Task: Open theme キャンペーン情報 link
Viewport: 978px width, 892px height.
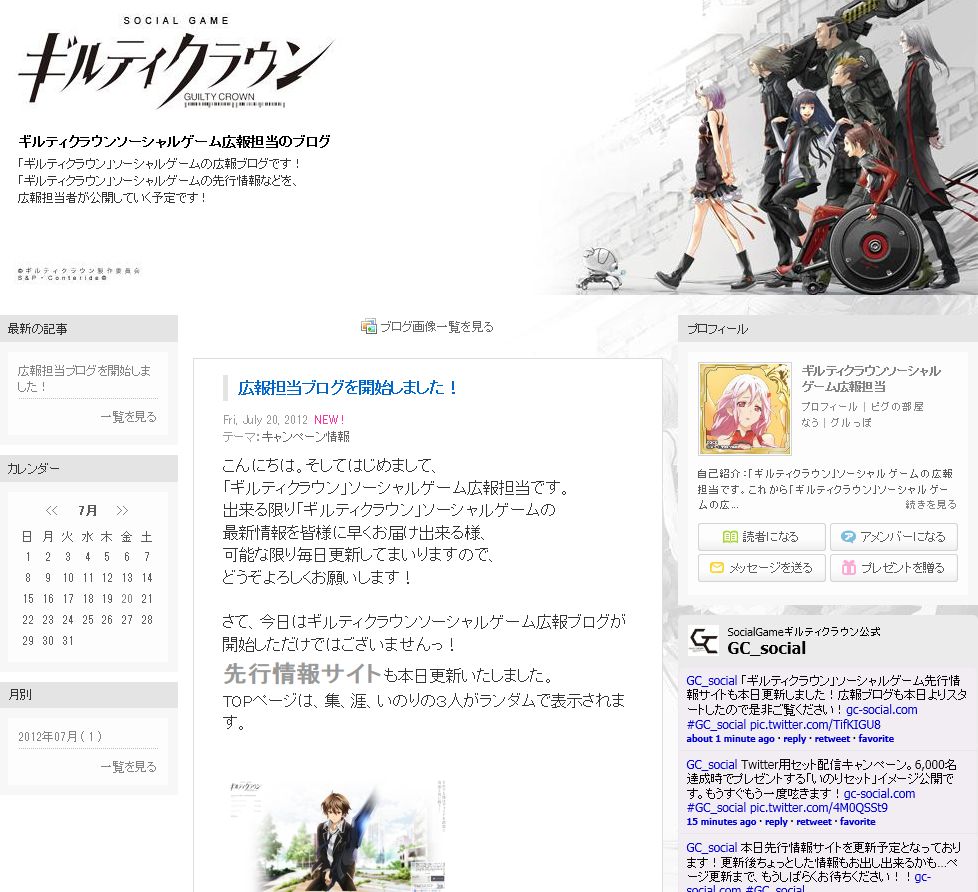Action: pyautogui.click(x=306, y=437)
